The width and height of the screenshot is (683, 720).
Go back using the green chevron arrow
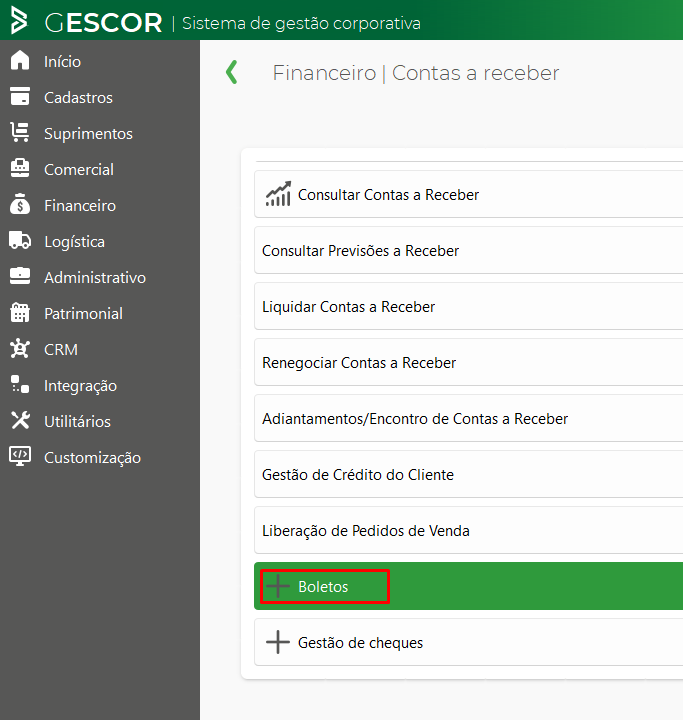coord(232,72)
